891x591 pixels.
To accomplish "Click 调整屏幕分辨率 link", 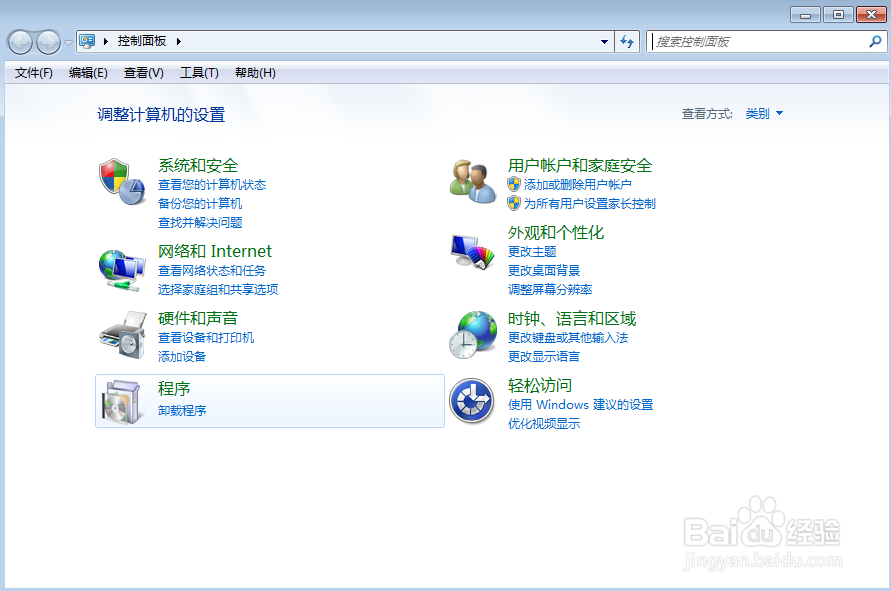I will (550, 289).
